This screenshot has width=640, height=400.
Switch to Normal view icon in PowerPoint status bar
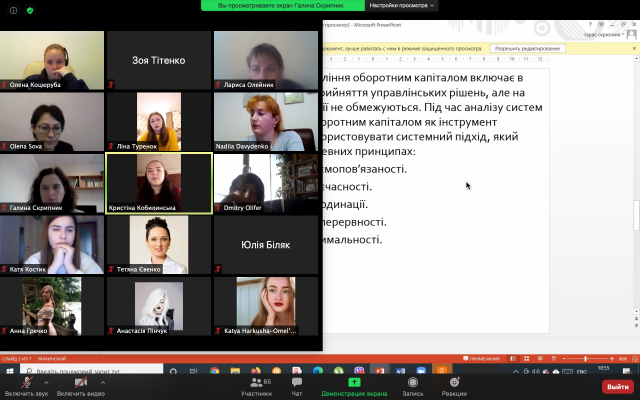[513, 359]
